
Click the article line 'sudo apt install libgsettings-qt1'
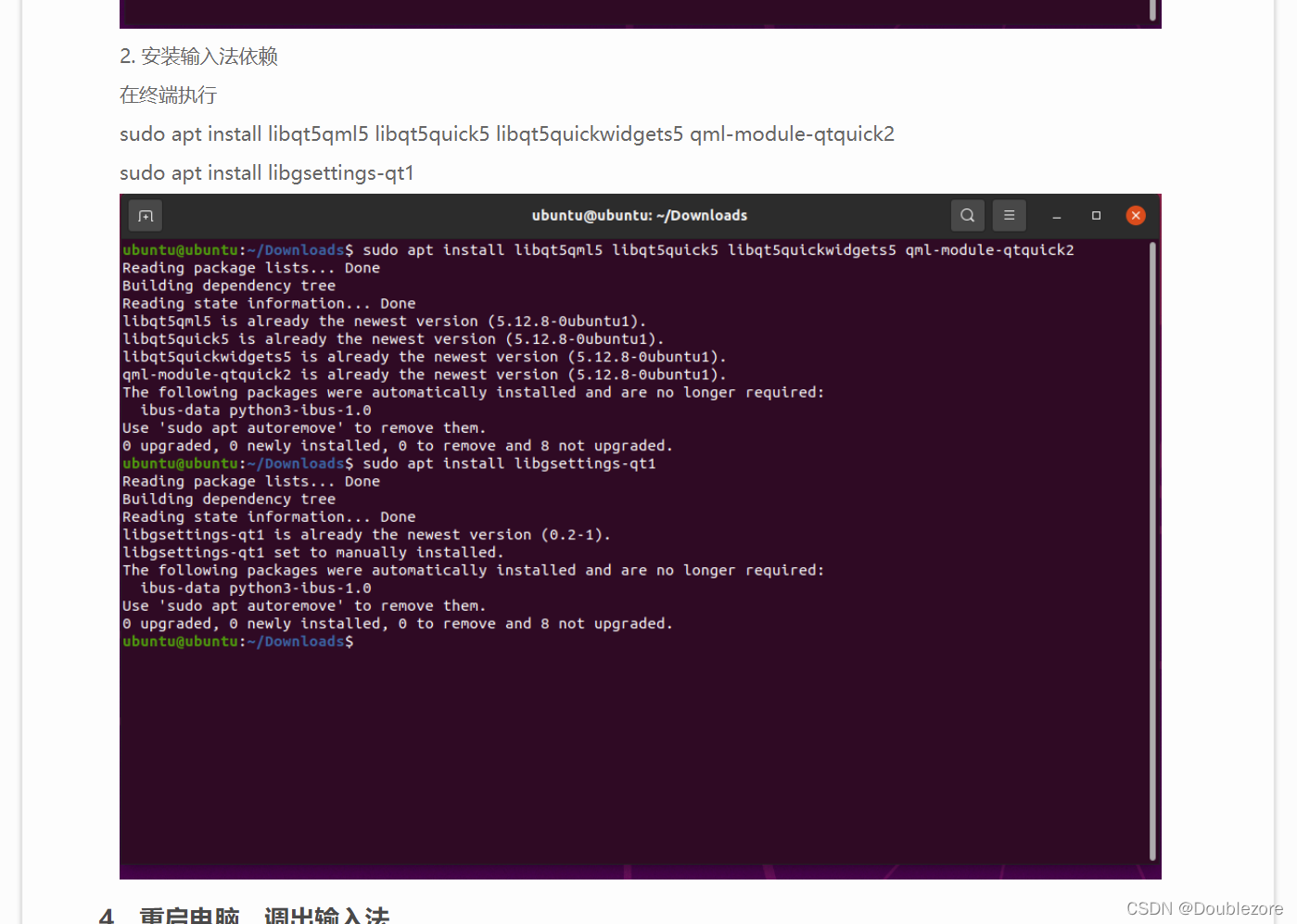point(267,173)
